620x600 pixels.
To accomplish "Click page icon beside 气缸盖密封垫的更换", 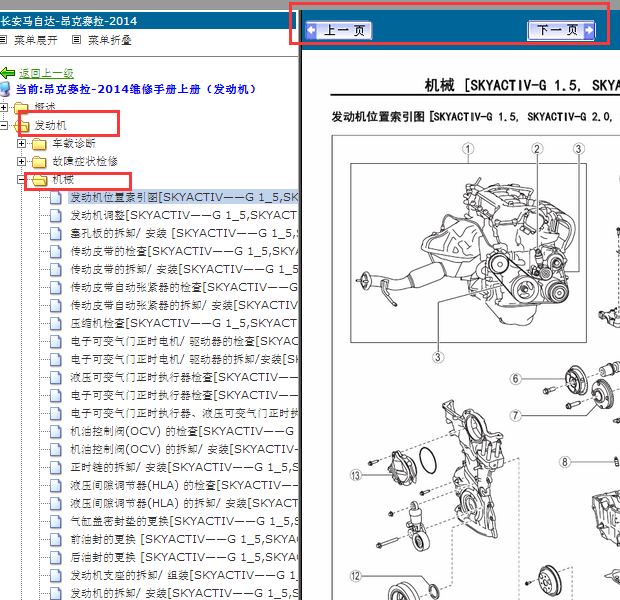I will click(x=56, y=522).
